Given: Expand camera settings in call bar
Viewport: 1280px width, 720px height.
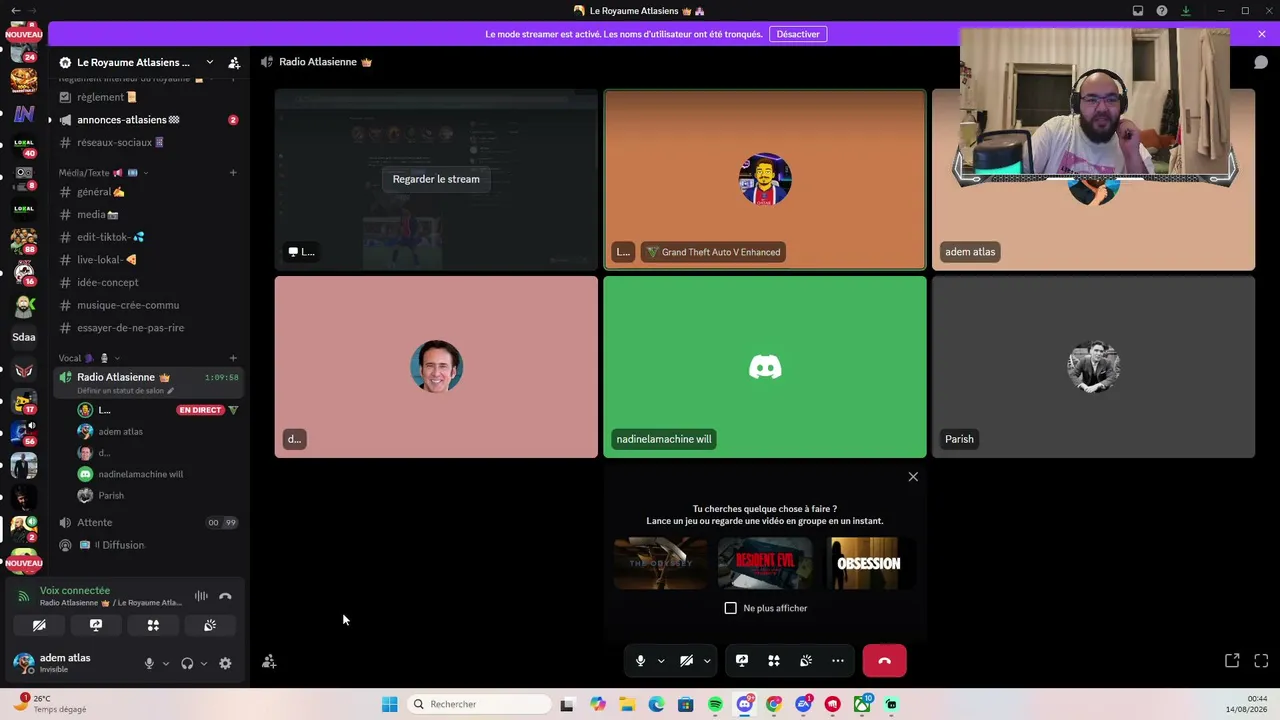Looking at the screenshot, I should pos(707,661).
